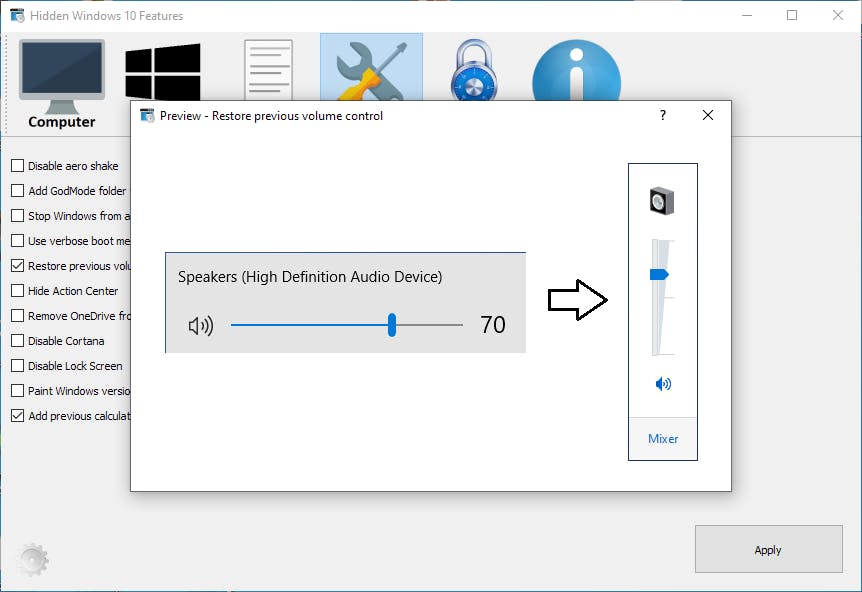Click the Computer label under monitor icon

pos(62,122)
